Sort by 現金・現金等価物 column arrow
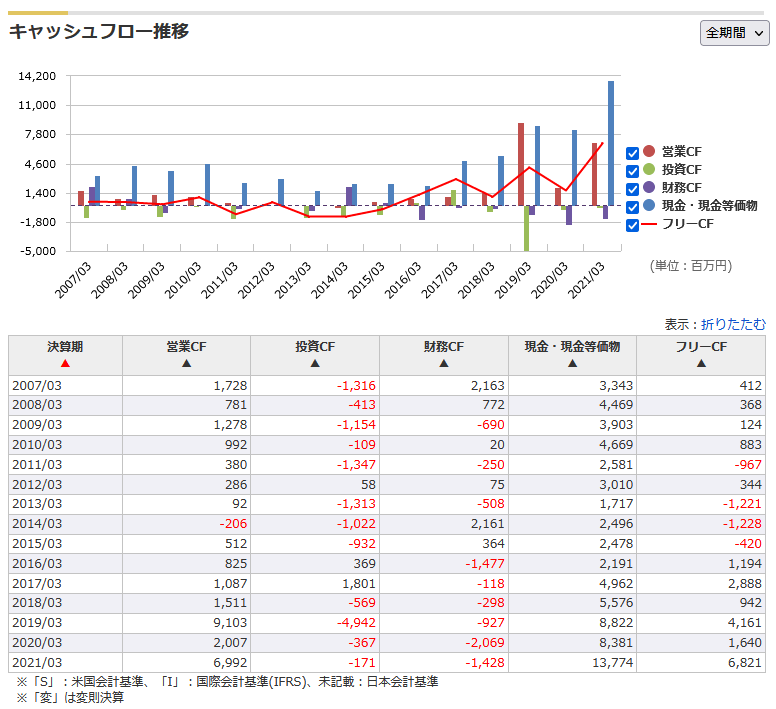Screen dimensions: 776x709 pyautogui.click(x=572, y=364)
